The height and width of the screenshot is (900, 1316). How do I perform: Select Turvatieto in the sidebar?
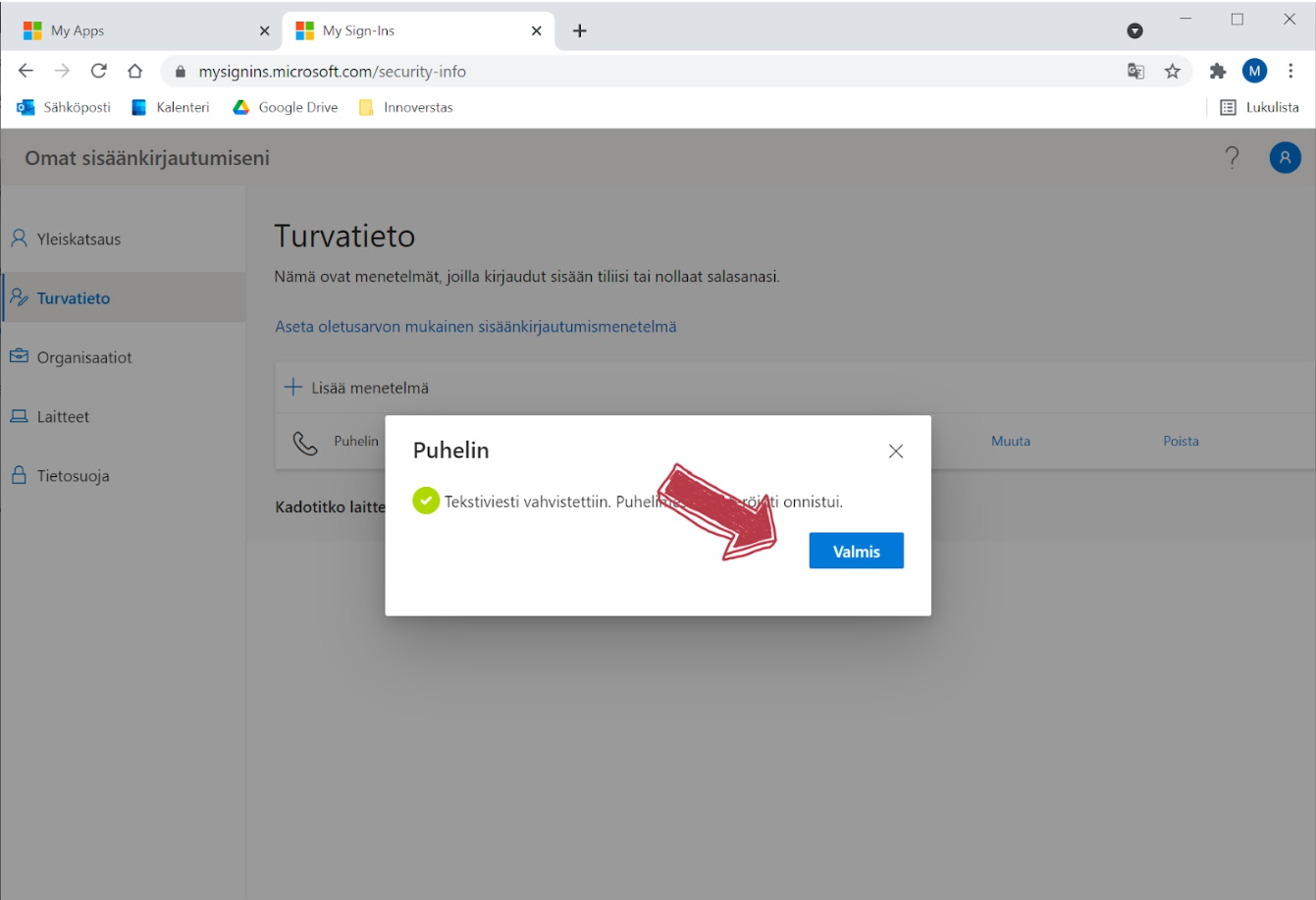123,297
